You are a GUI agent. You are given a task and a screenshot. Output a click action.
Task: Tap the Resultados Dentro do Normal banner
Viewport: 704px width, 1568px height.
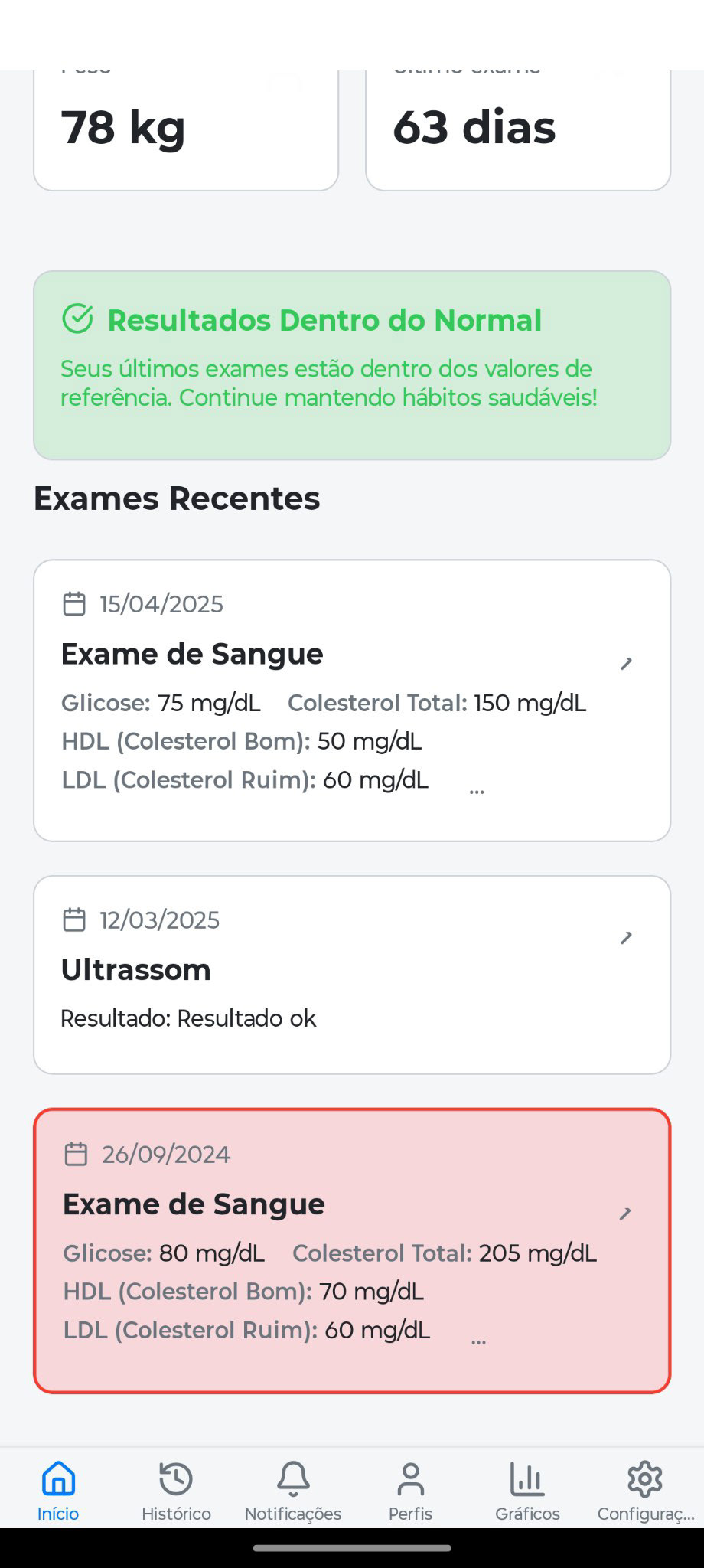pos(352,365)
